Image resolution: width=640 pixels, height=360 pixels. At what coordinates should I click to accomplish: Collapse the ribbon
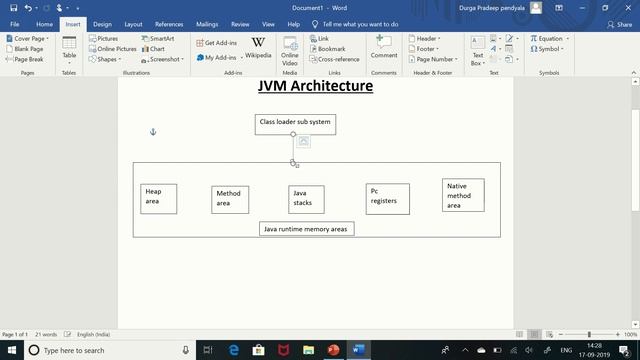tap(633, 72)
